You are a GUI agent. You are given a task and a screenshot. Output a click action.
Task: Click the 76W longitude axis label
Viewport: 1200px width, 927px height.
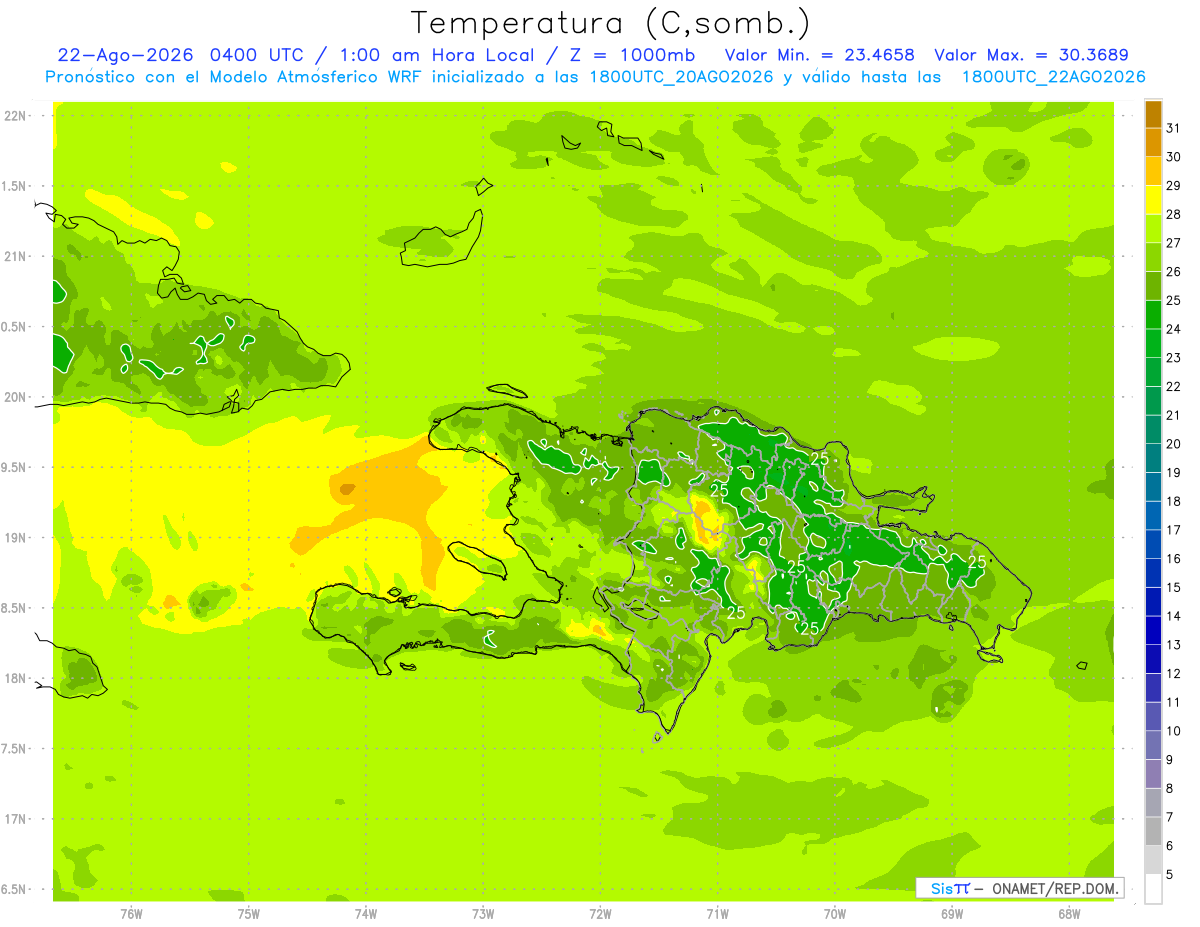pyautogui.click(x=131, y=914)
